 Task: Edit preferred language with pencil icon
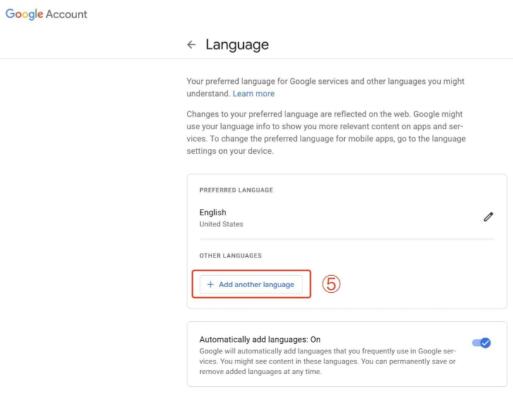488,217
